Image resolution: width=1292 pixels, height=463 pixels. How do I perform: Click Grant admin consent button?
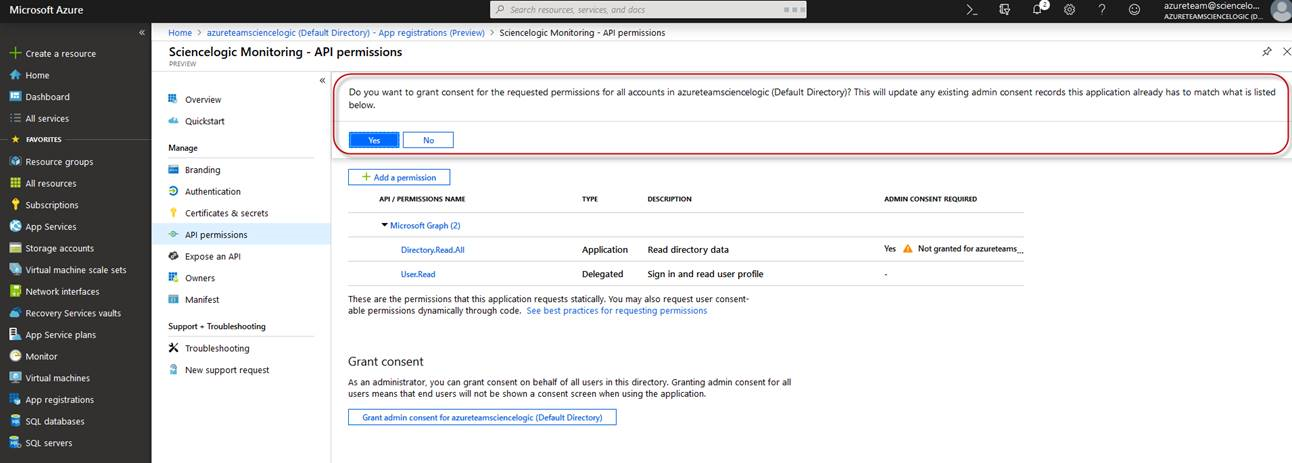482,417
